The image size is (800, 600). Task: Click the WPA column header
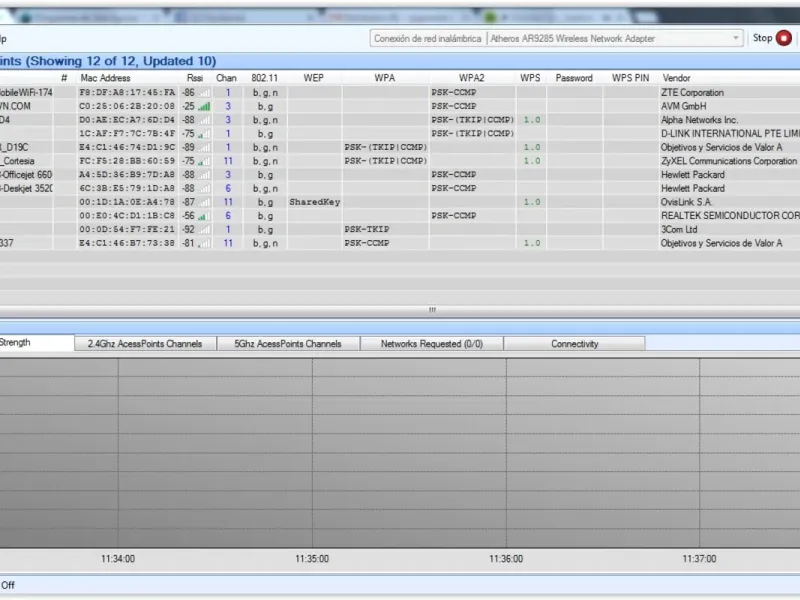coord(385,78)
